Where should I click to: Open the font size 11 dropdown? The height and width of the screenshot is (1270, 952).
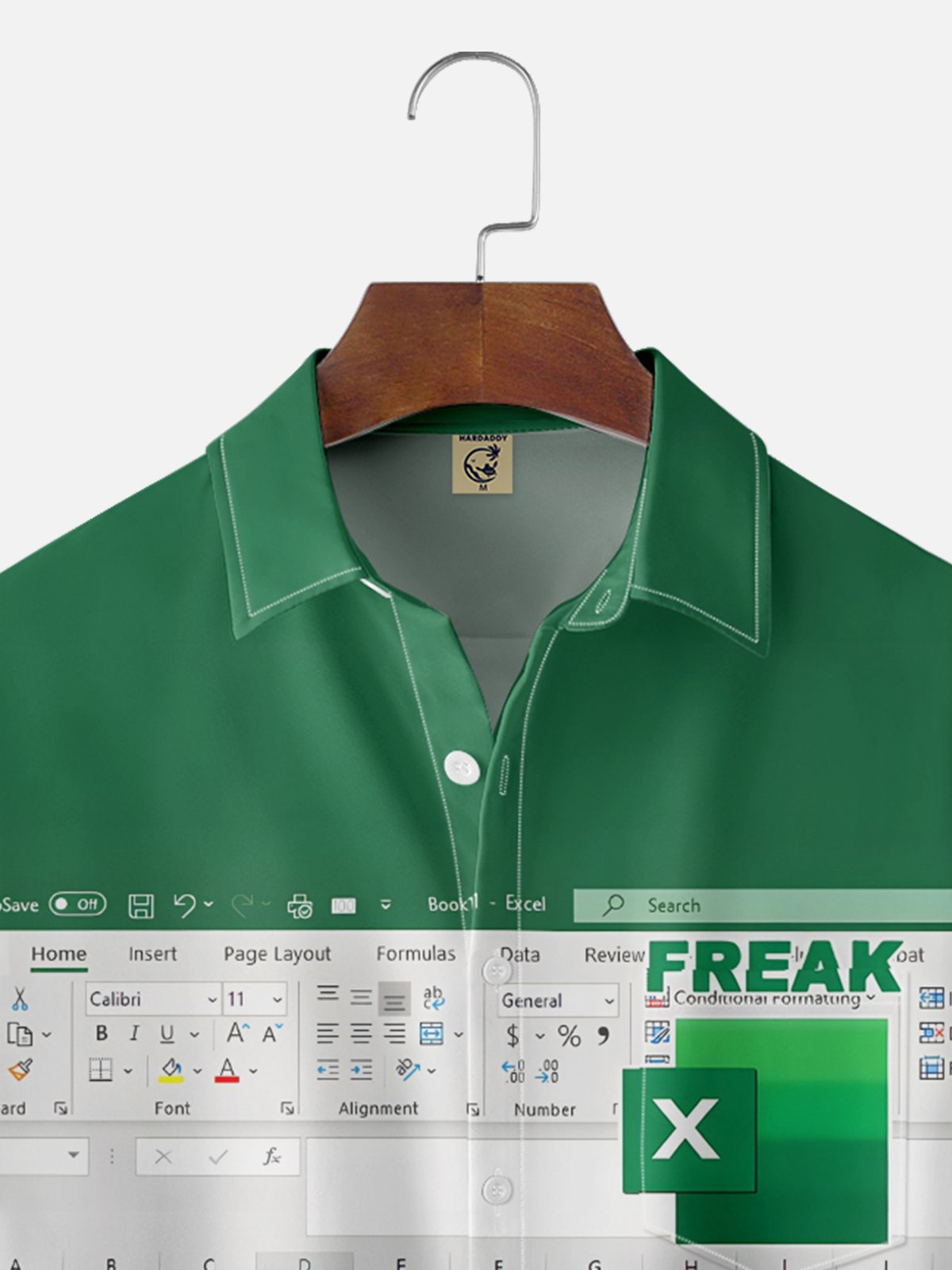pyautogui.click(x=277, y=999)
